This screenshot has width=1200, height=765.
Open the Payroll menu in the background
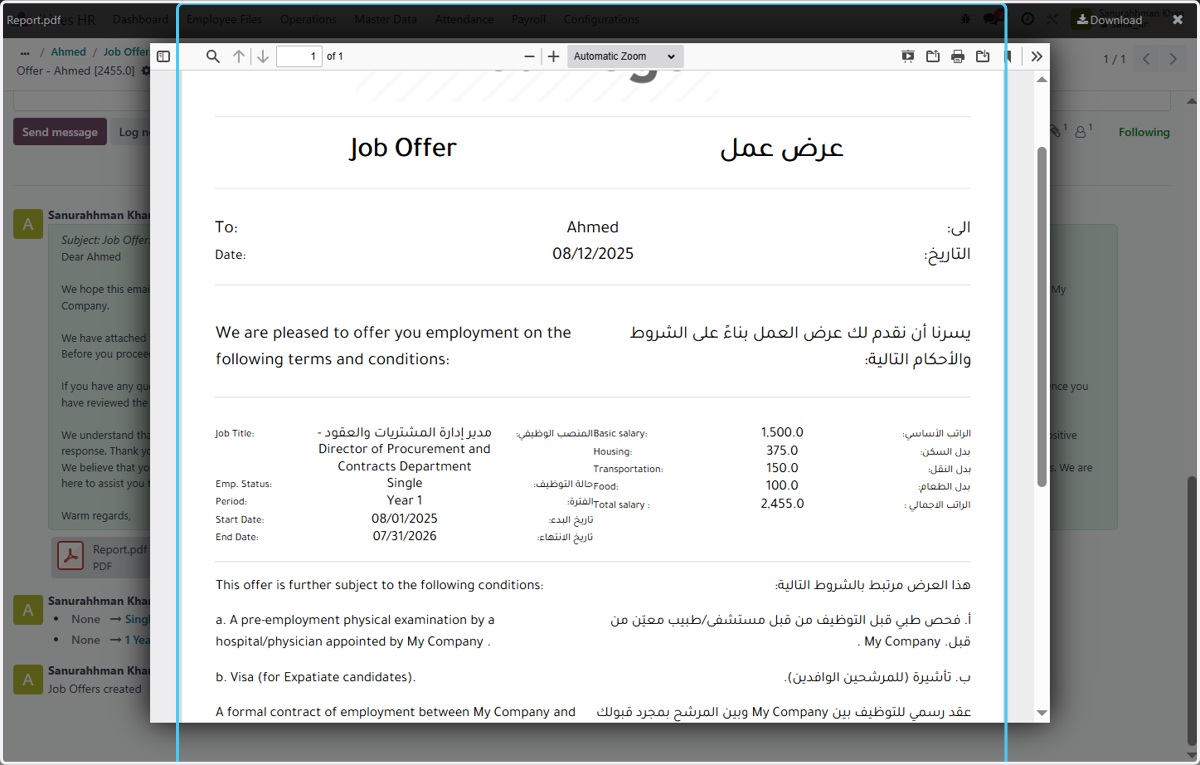pos(528,19)
